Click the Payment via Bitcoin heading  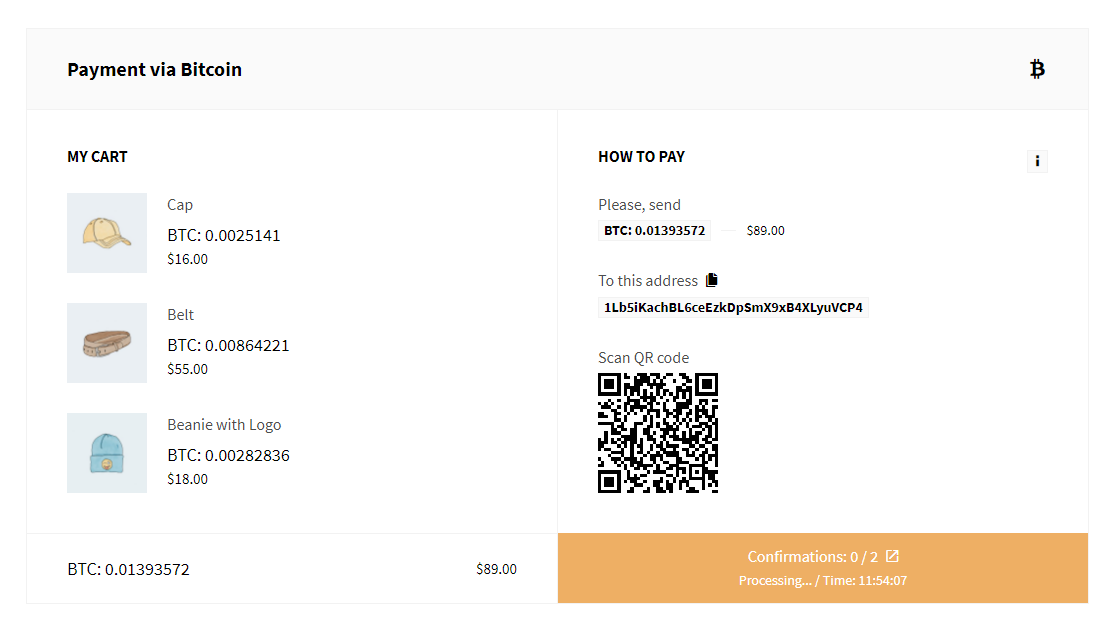coord(154,70)
